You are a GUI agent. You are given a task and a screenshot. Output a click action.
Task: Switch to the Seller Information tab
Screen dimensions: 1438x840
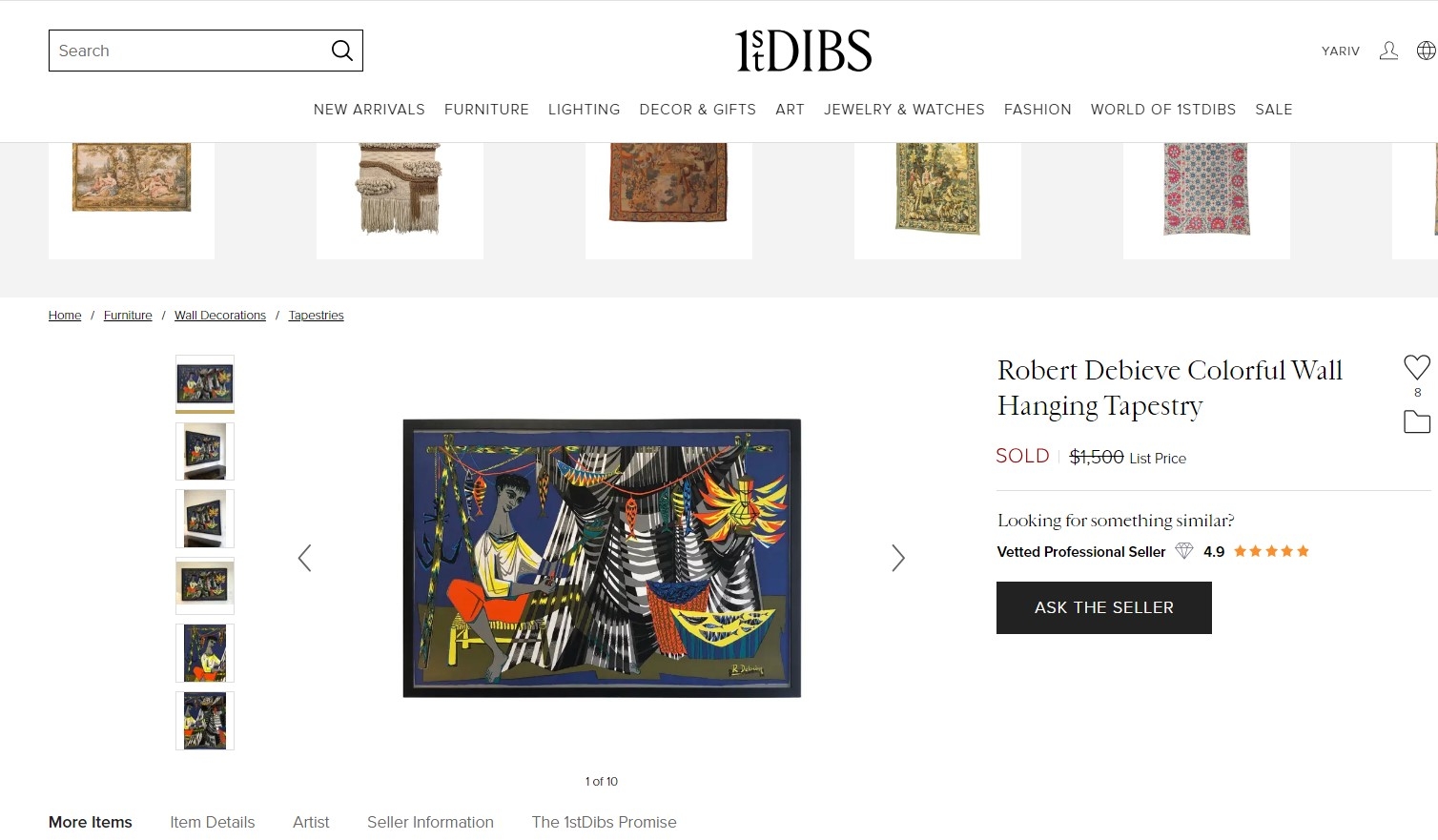click(x=430, y=822)
